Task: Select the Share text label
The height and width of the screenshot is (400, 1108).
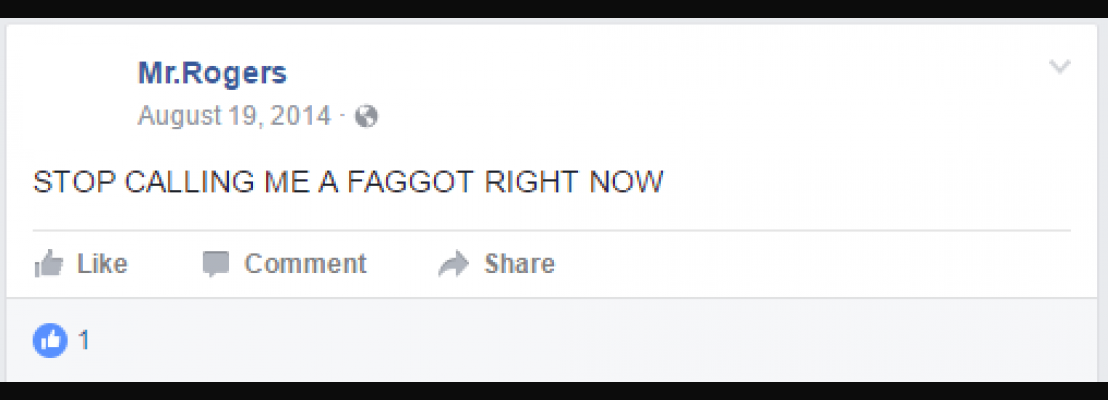Action: (519, 264)
